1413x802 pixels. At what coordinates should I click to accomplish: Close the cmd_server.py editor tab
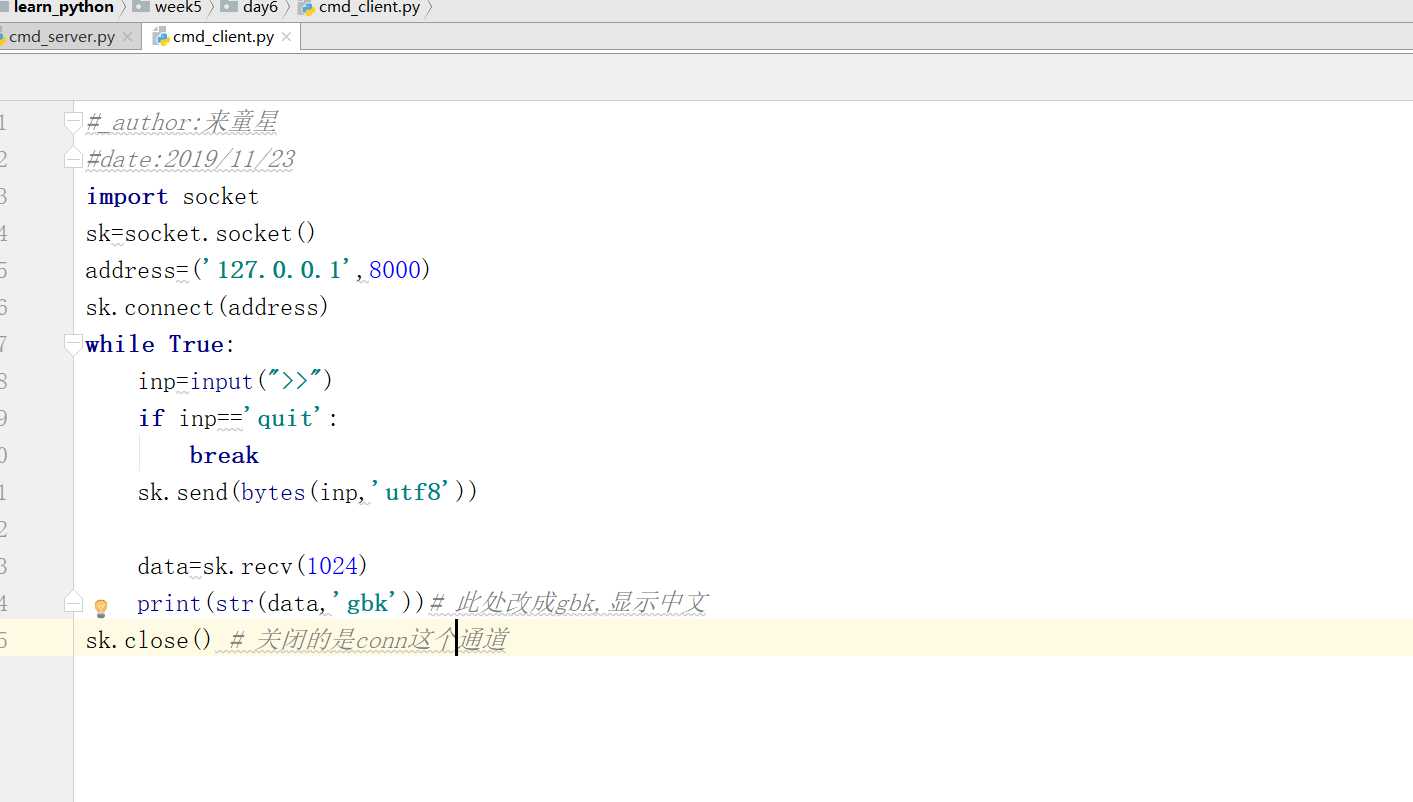(127, 37)
